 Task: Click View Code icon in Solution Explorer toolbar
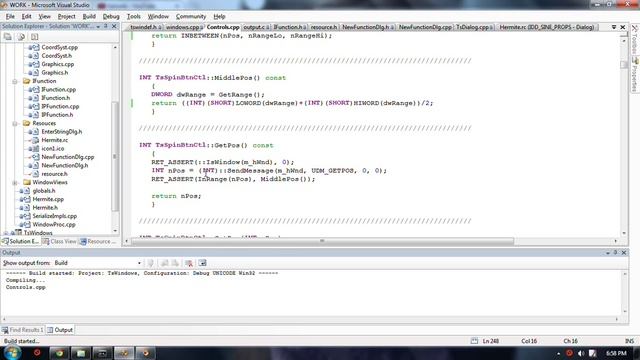34,37
